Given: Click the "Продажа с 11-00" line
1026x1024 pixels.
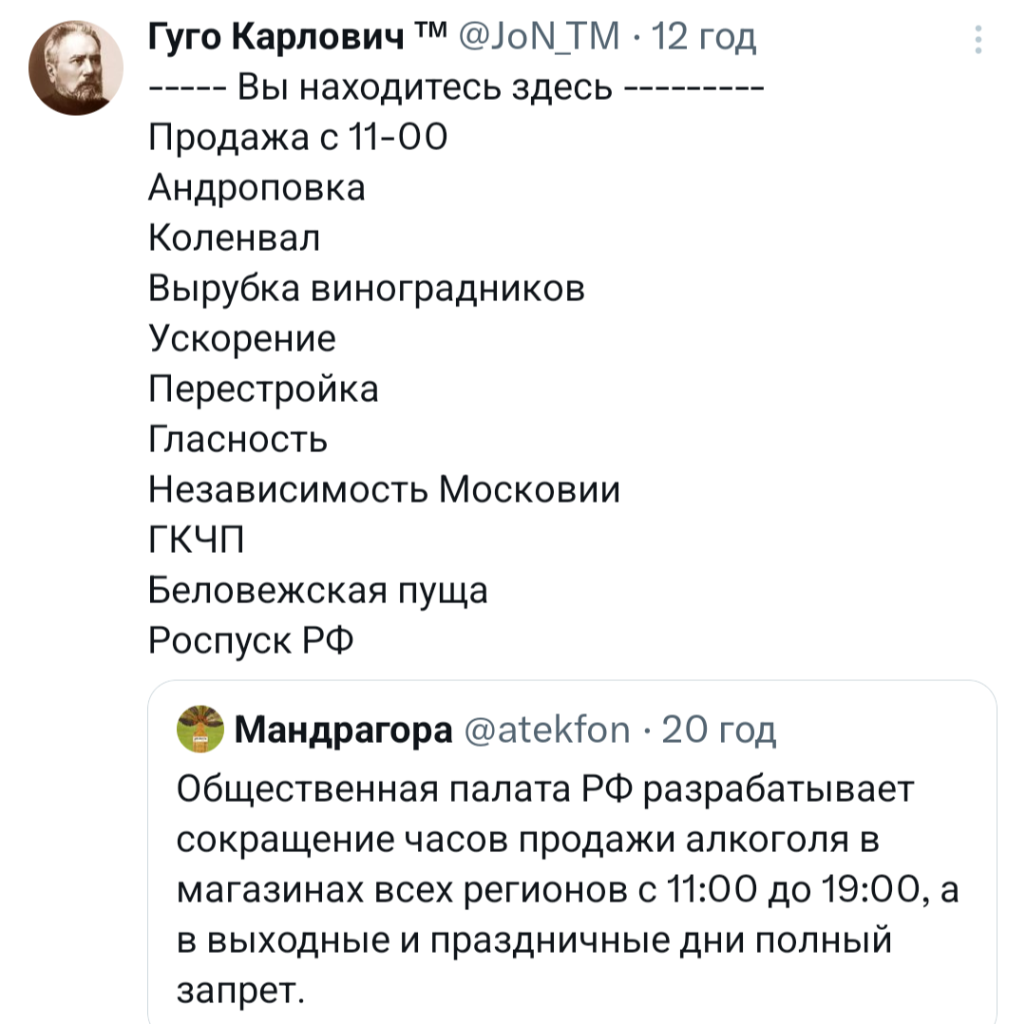Looking at the screenshot, I should click(x=297, y=138).
